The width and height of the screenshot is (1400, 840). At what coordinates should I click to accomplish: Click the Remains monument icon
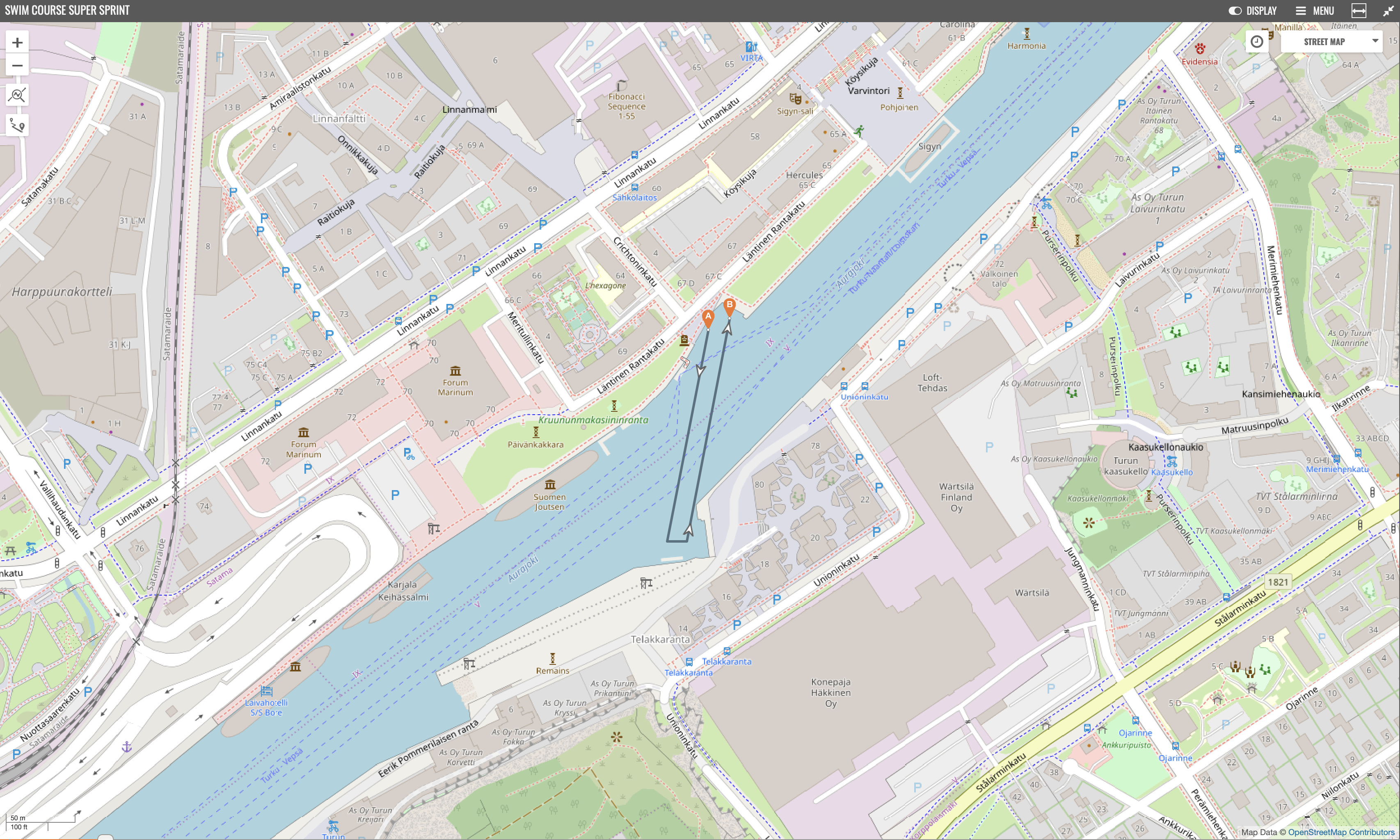coord(553,659)
